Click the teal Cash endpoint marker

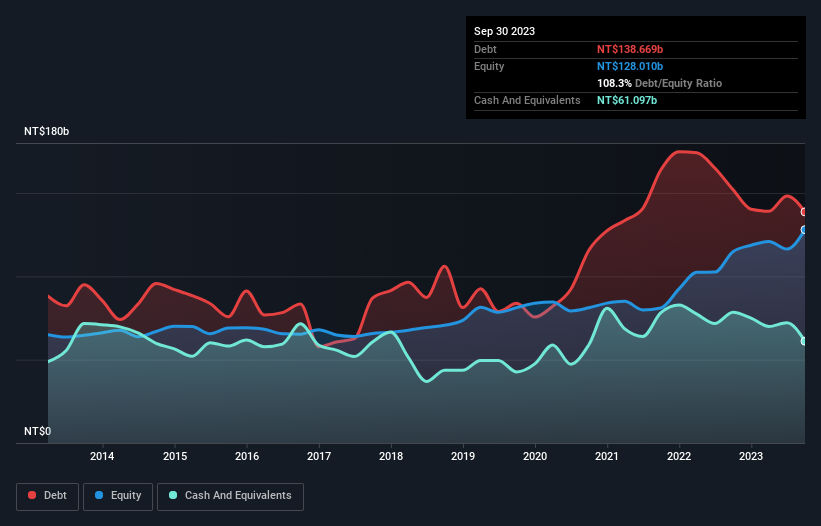point(804,341)
